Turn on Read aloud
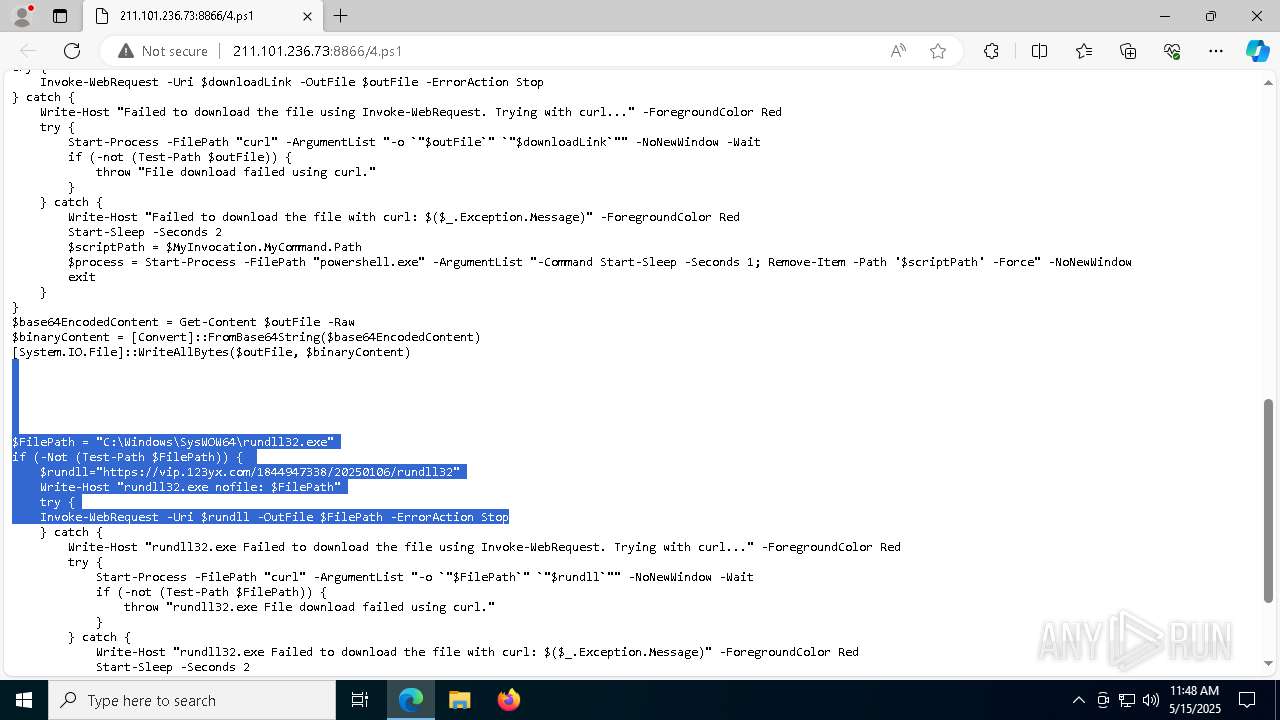Image resolution: width=1280 pixels, height=720 pixels. tap(898, 51)
